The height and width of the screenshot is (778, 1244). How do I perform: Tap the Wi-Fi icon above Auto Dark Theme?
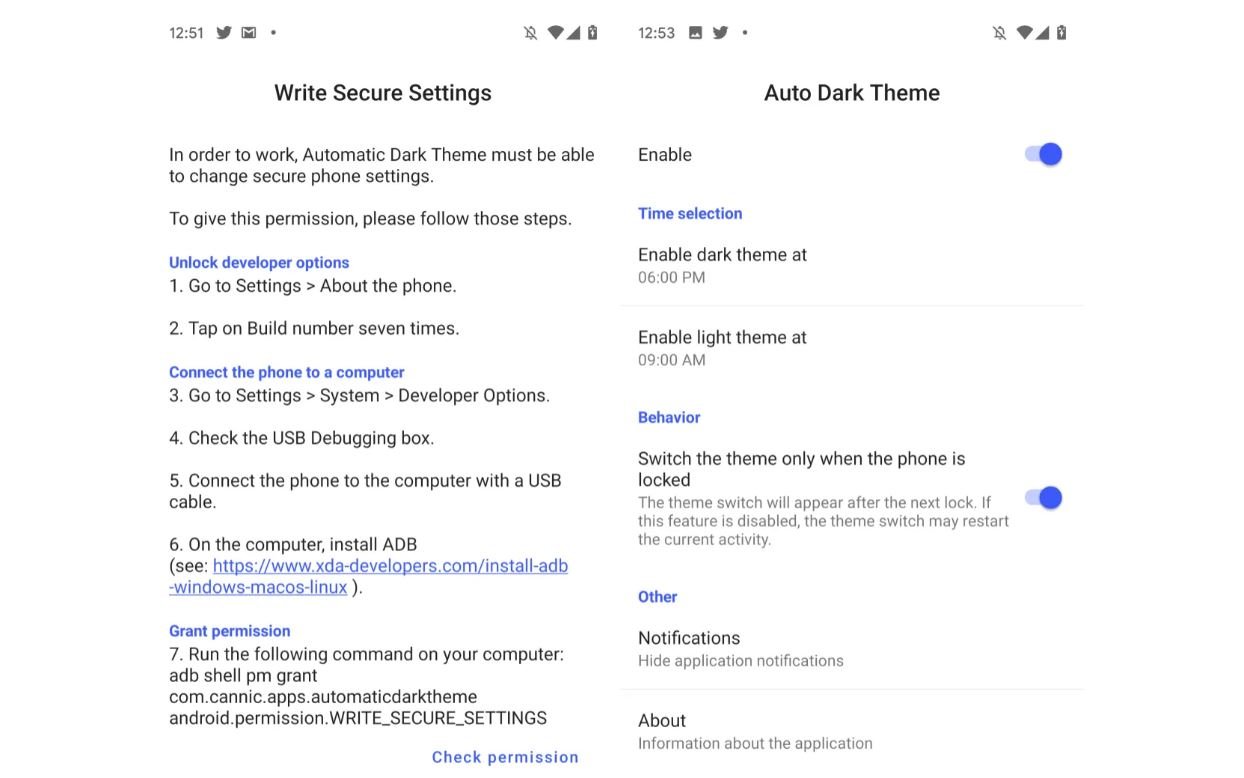click(x=1025, y=33)
